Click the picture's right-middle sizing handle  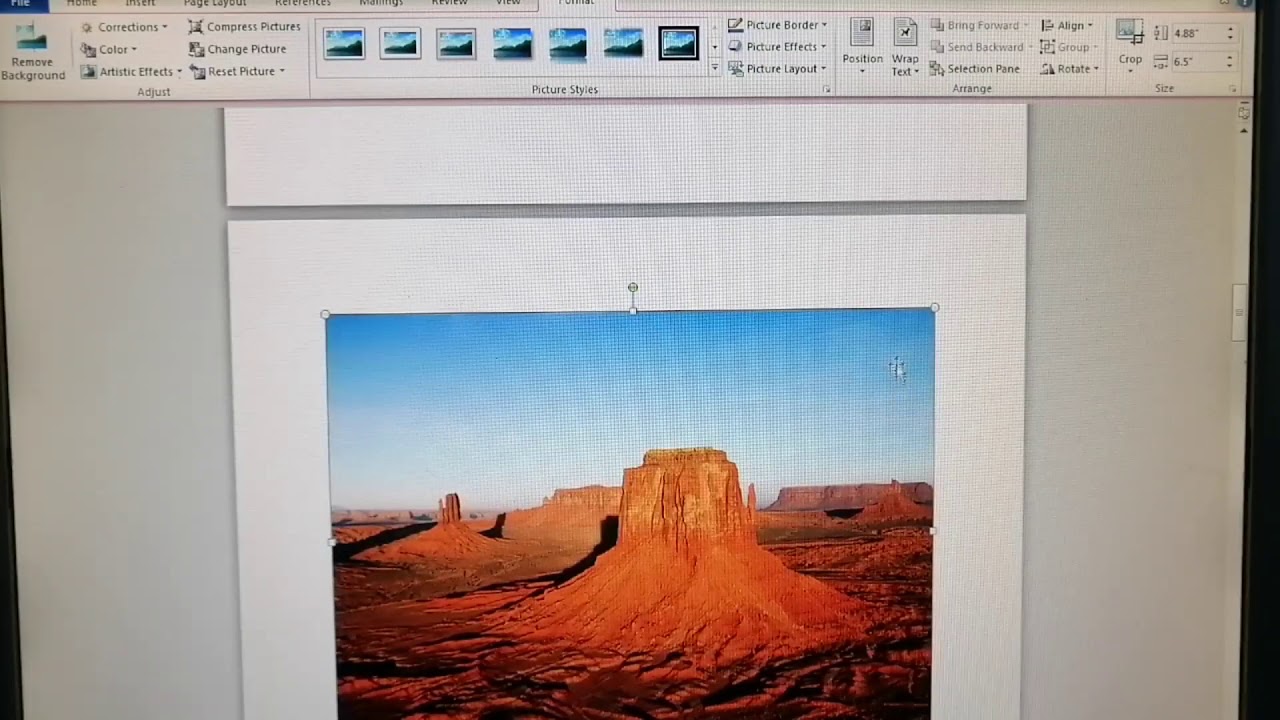[932, 531]
